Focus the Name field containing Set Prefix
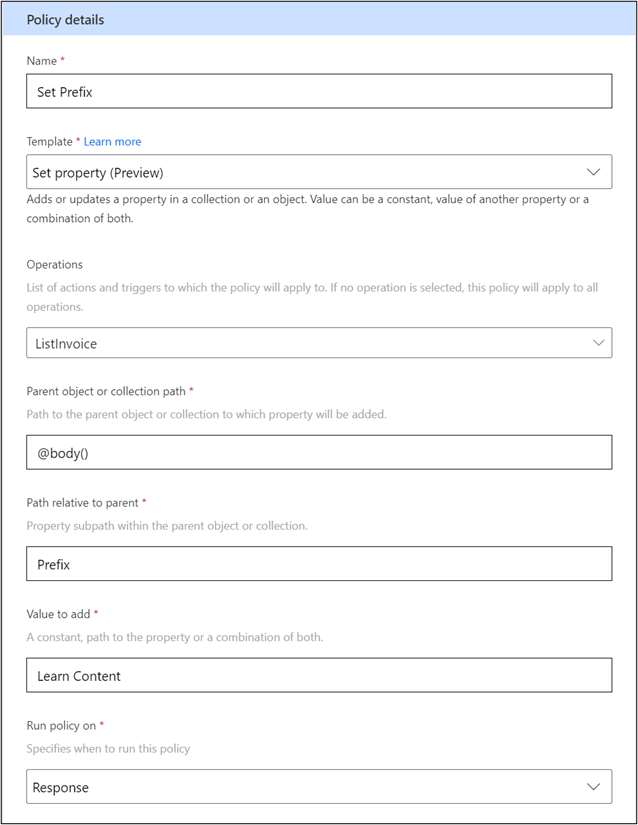 point(319,91)
